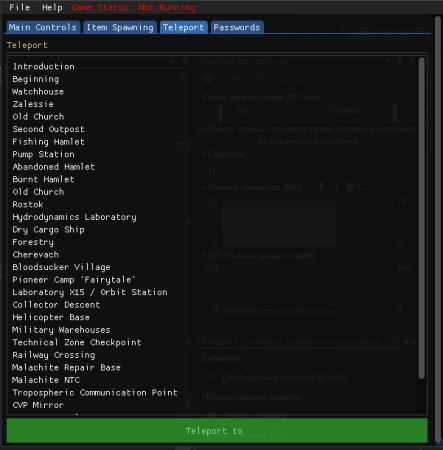Switch to the Item Spawning tab
Image resolution: width=443 pixels, height=450 pixels.
tap(120, 27)
